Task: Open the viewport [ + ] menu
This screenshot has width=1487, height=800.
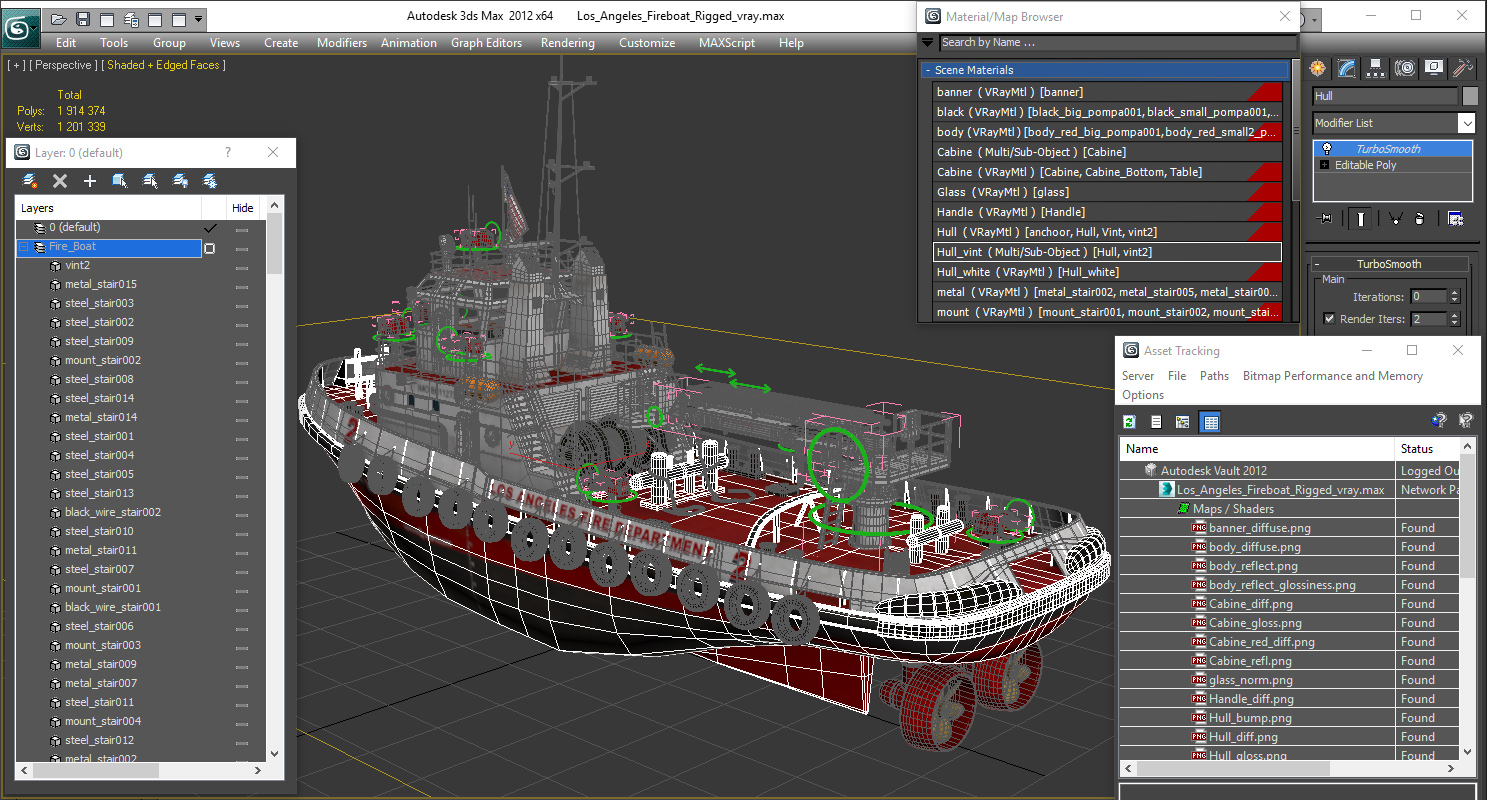Action: 16,65
